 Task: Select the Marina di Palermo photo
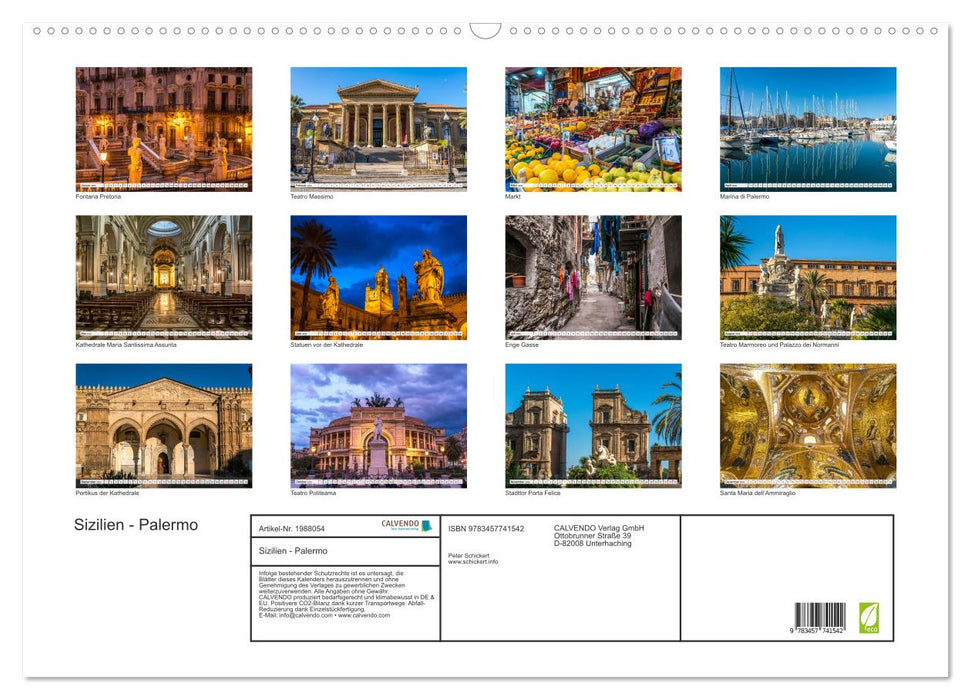point(808,129)
